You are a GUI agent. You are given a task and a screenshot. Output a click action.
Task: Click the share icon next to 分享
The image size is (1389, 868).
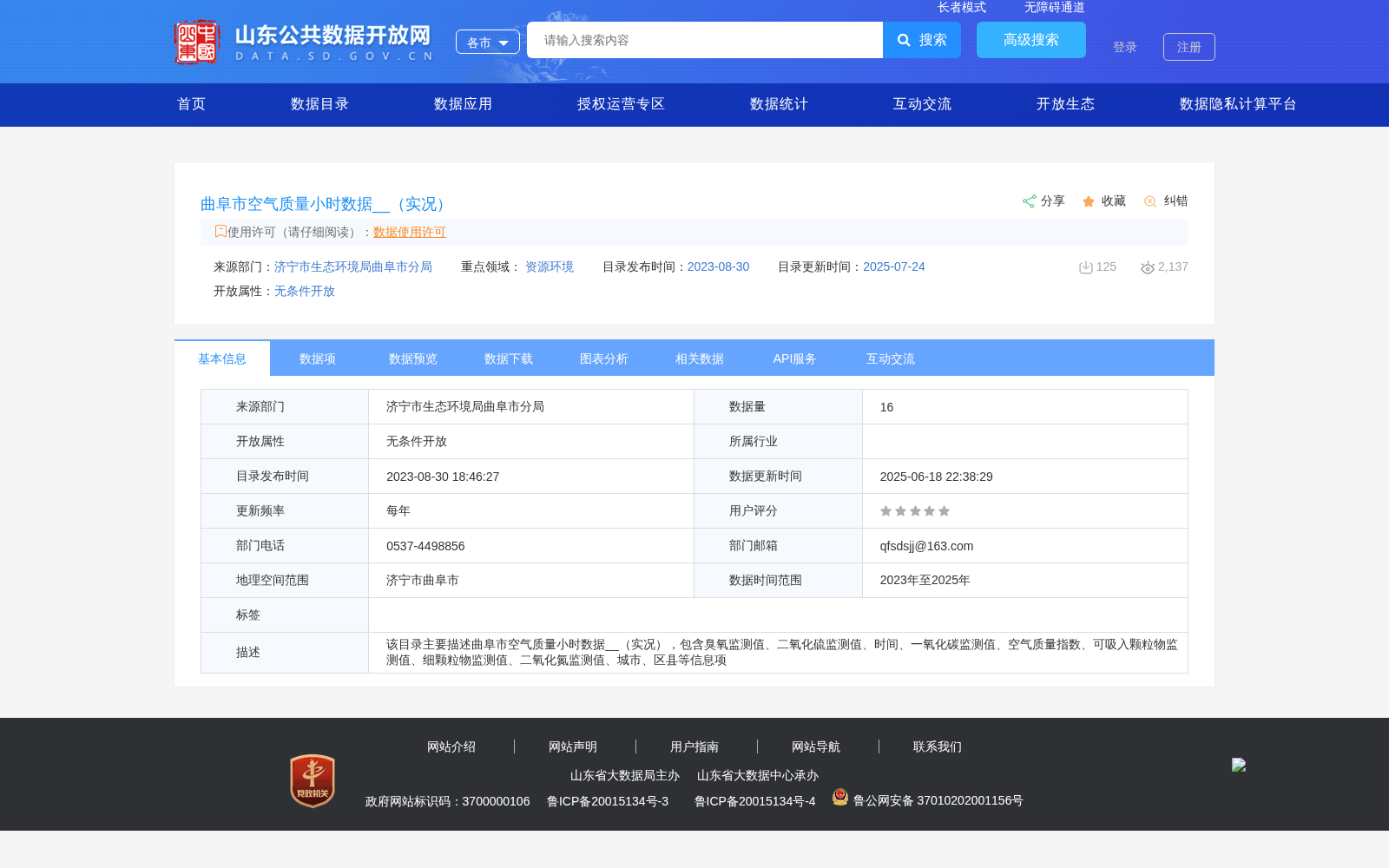(1029, 201)
